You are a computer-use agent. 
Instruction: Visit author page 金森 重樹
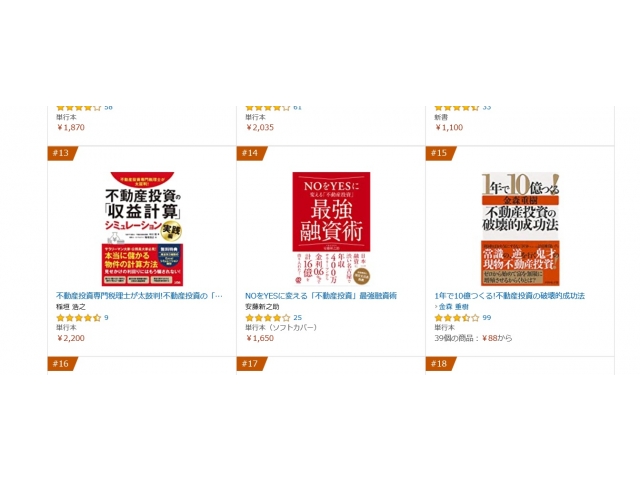click(454, 307)
